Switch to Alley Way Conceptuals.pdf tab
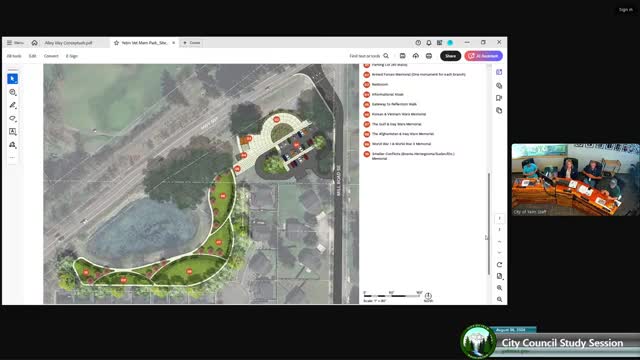Screen dimensions: 640x360 [x=69, y=42]
